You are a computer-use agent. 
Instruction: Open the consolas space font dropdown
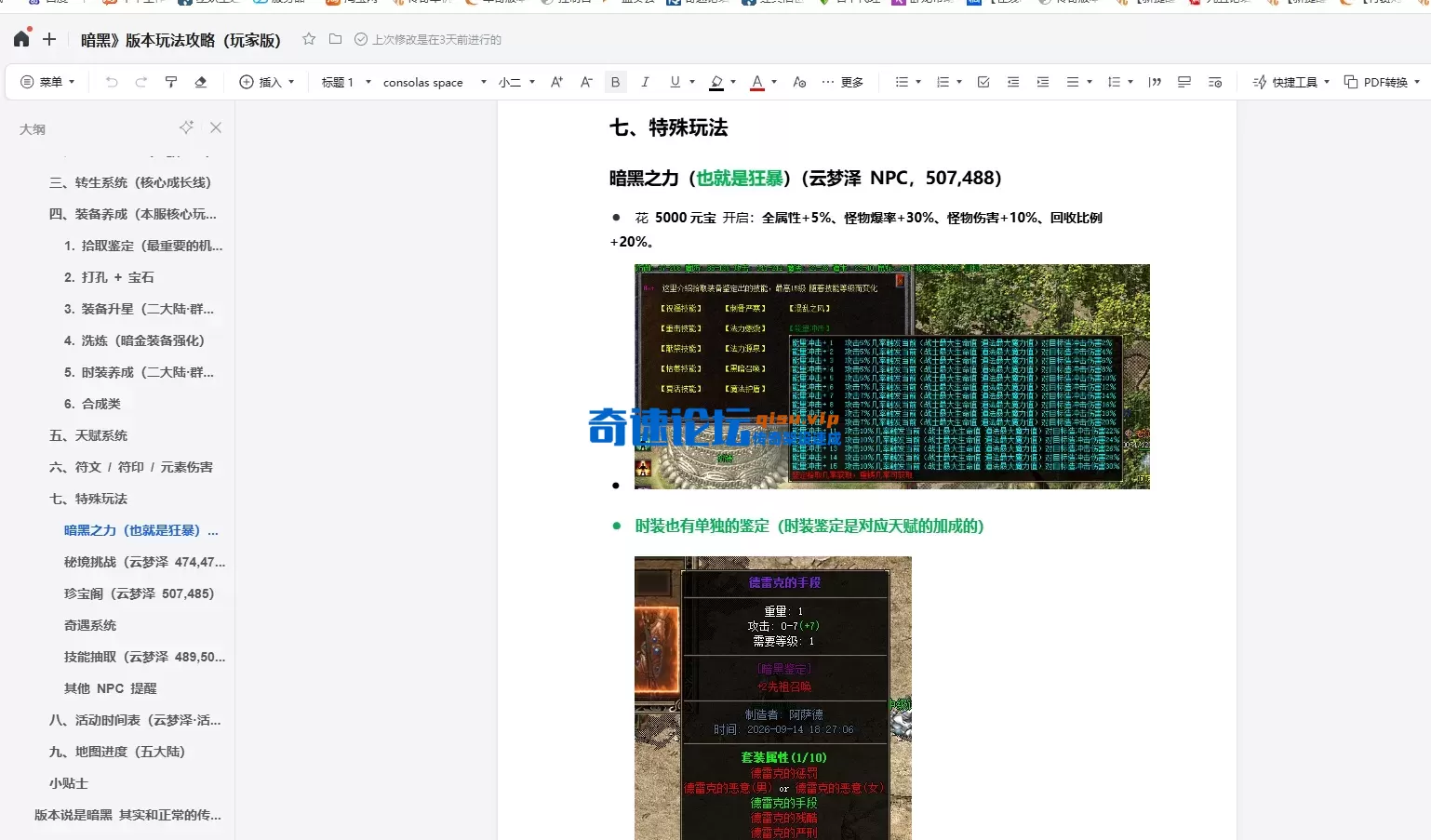pos(435,82)
